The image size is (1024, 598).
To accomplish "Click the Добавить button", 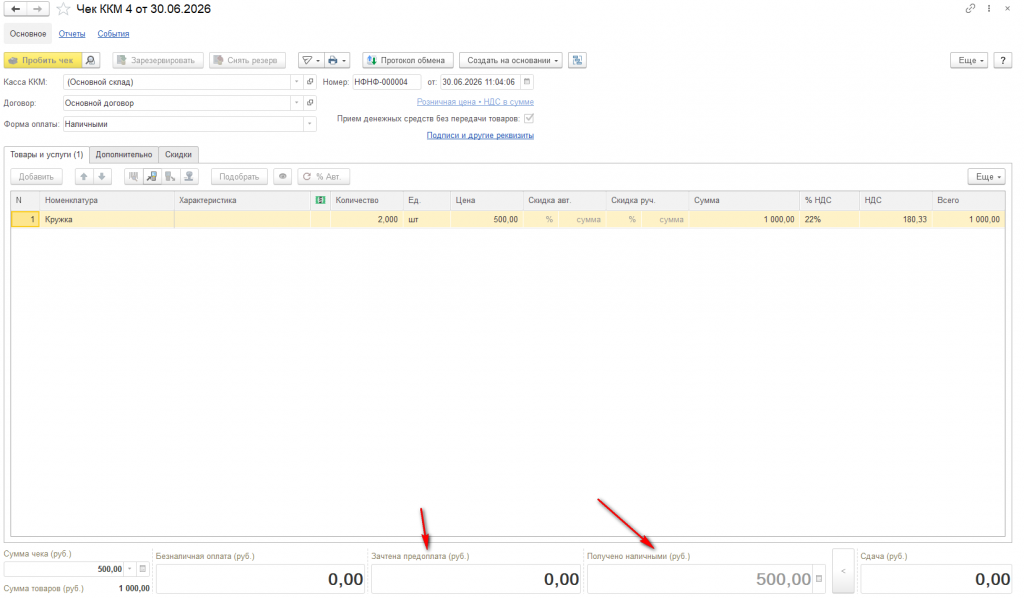I will (36, 176).
